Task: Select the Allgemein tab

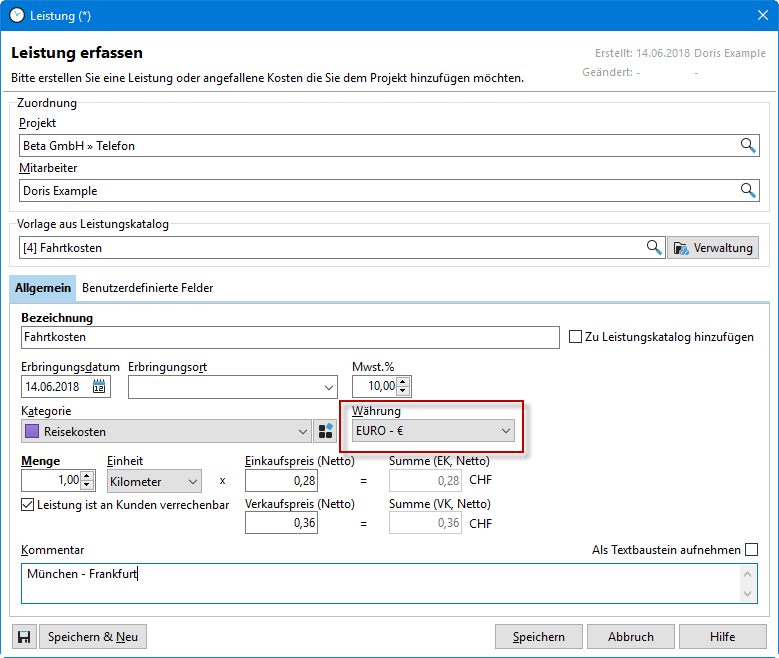Action: [43, 288]
